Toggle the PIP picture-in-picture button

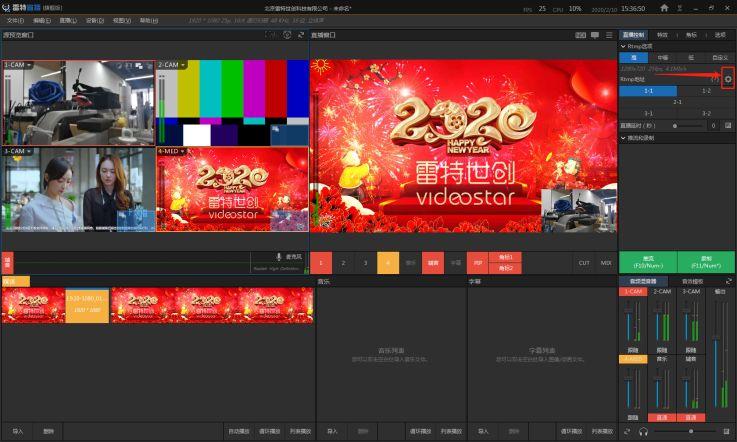pyautogui.click(x=478, y=263)
